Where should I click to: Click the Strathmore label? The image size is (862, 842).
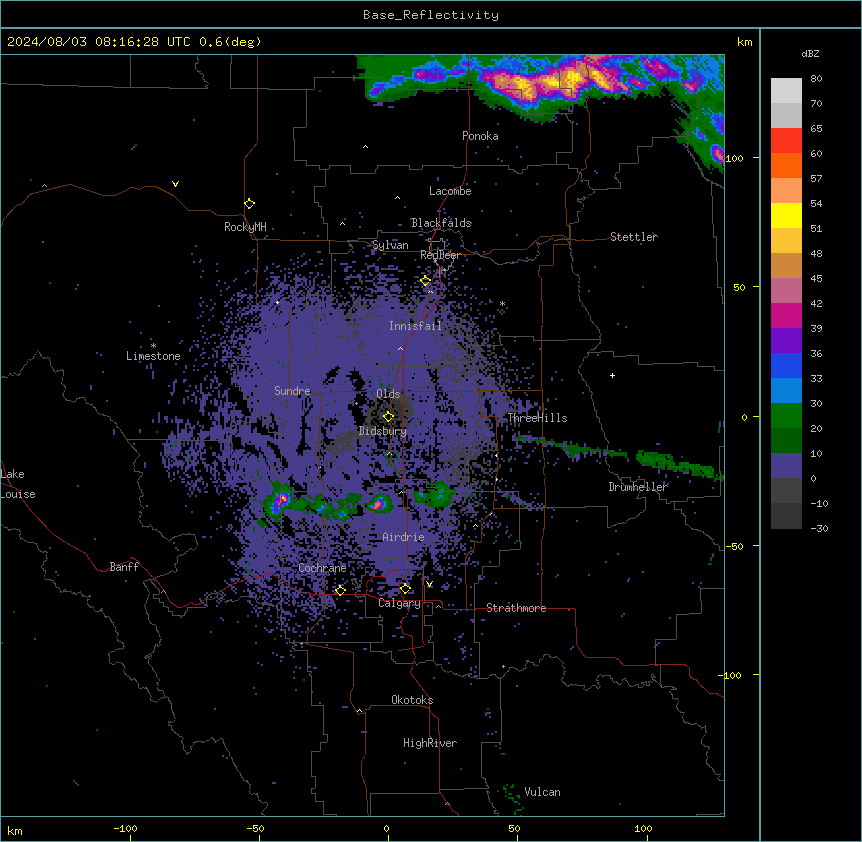(516, 608)
